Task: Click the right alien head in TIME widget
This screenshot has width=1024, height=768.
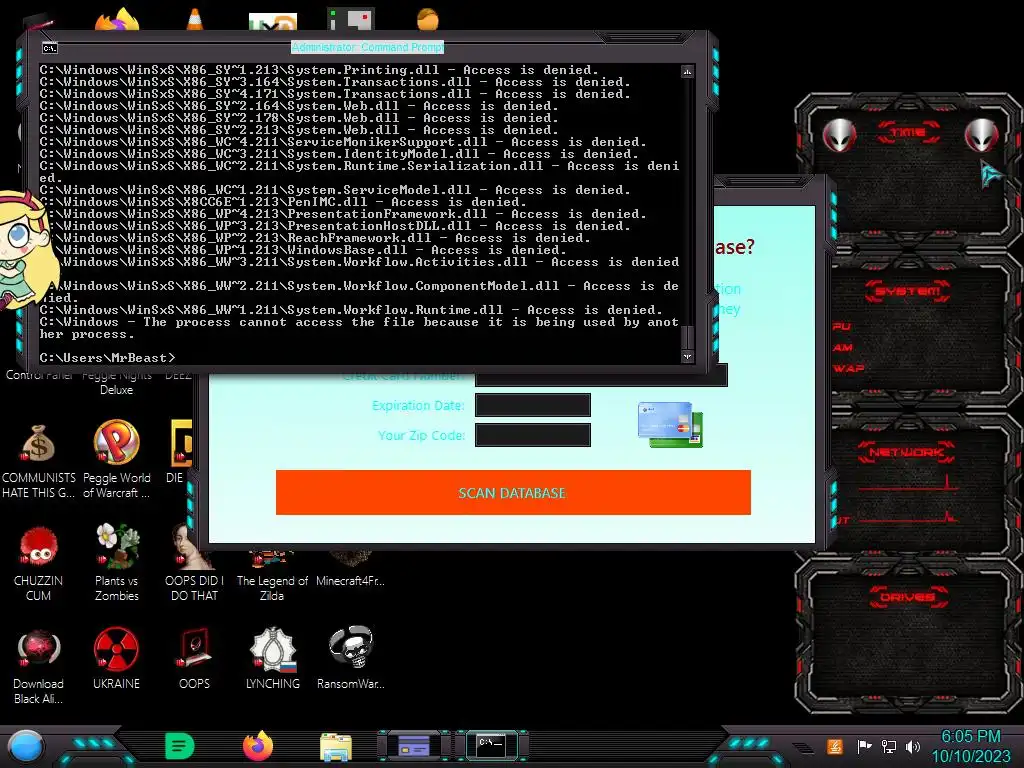Action: (982, 135)
